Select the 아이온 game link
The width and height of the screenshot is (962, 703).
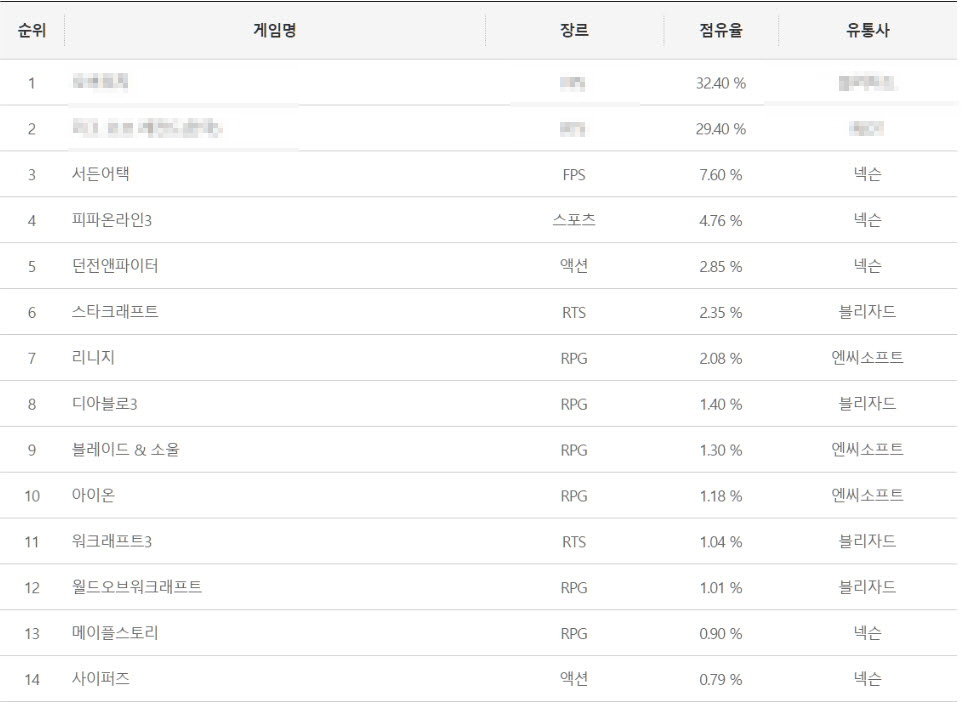[x=93, y=496]
